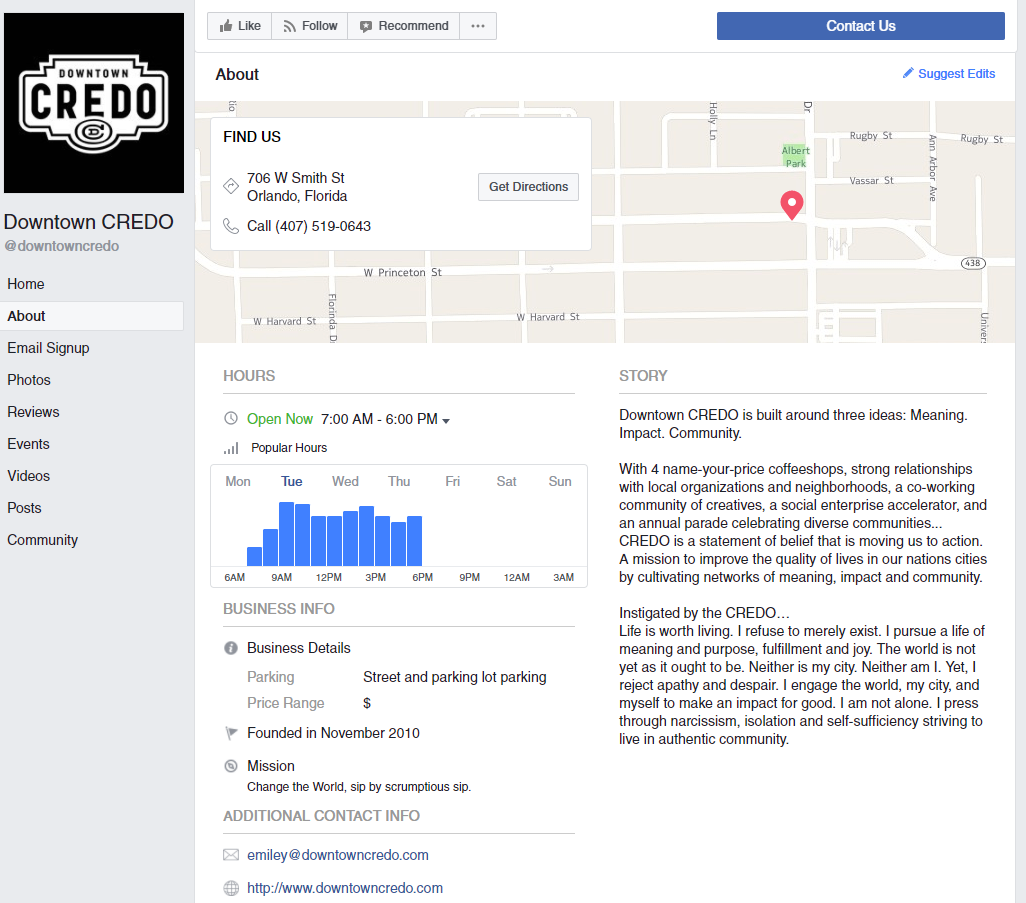Click the Follow button
This screenshot has width=1026, height=903.
click(x=310, y=26)
